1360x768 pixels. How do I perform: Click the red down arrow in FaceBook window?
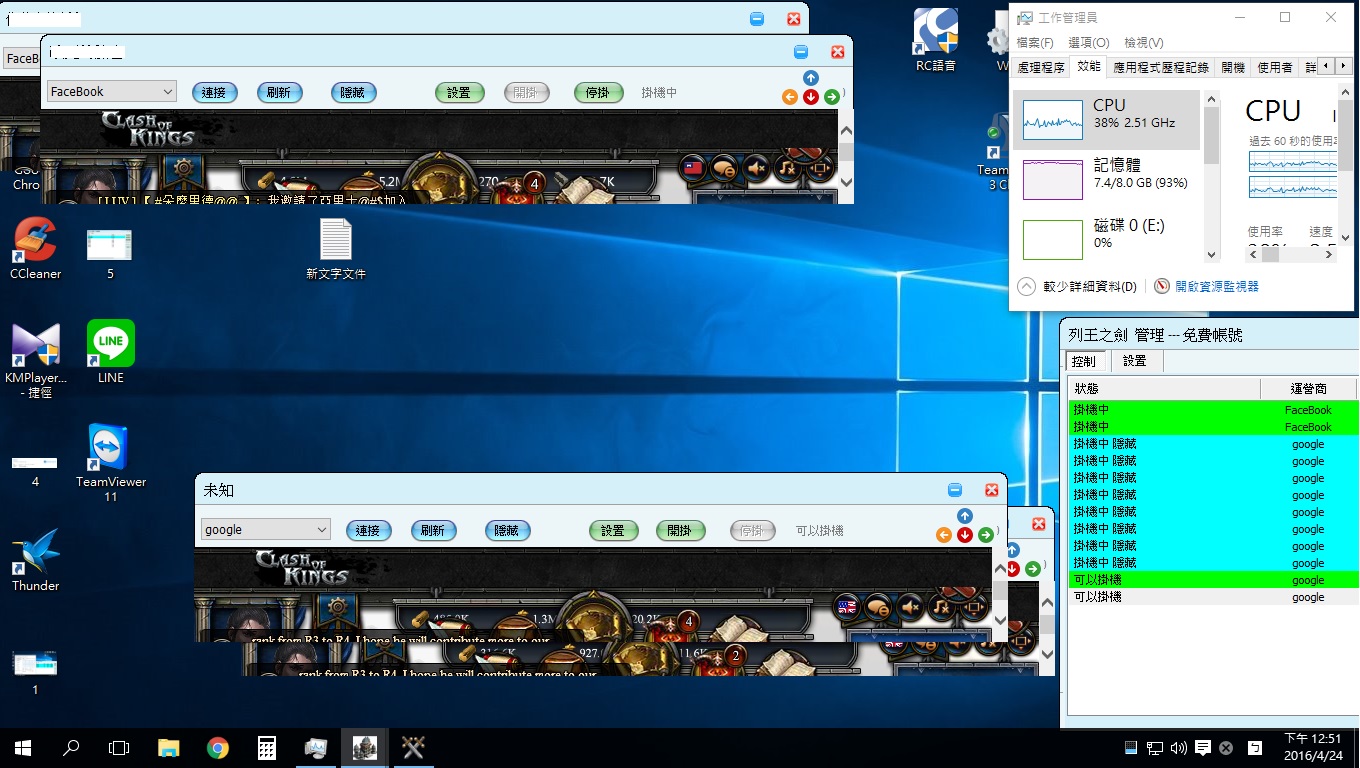[811, 97]
